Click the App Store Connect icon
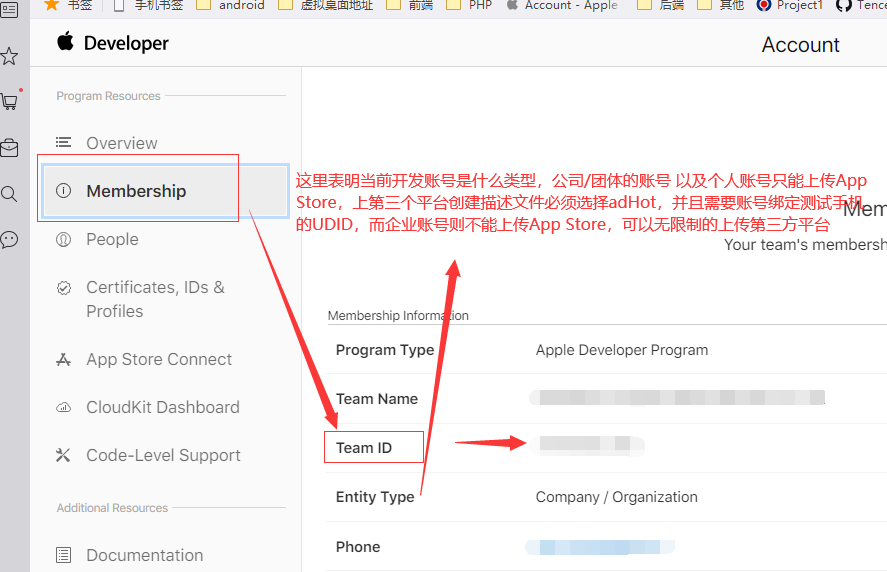 point(63,359)
